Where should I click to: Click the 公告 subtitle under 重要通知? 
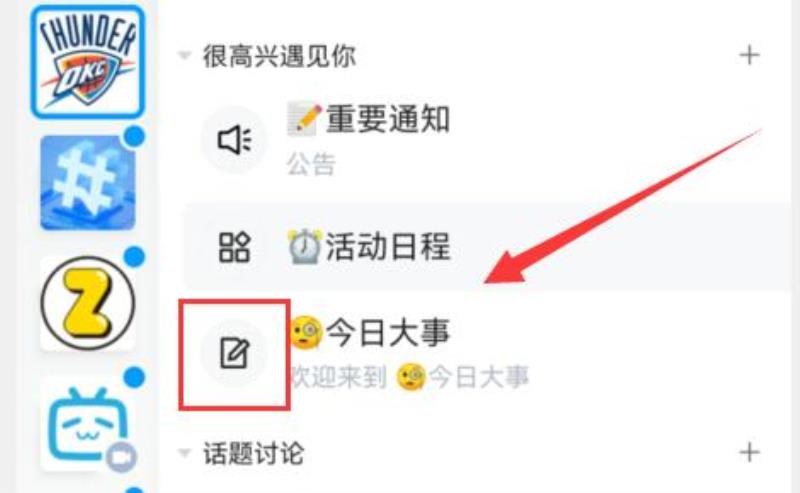click(x=311, y=164)
